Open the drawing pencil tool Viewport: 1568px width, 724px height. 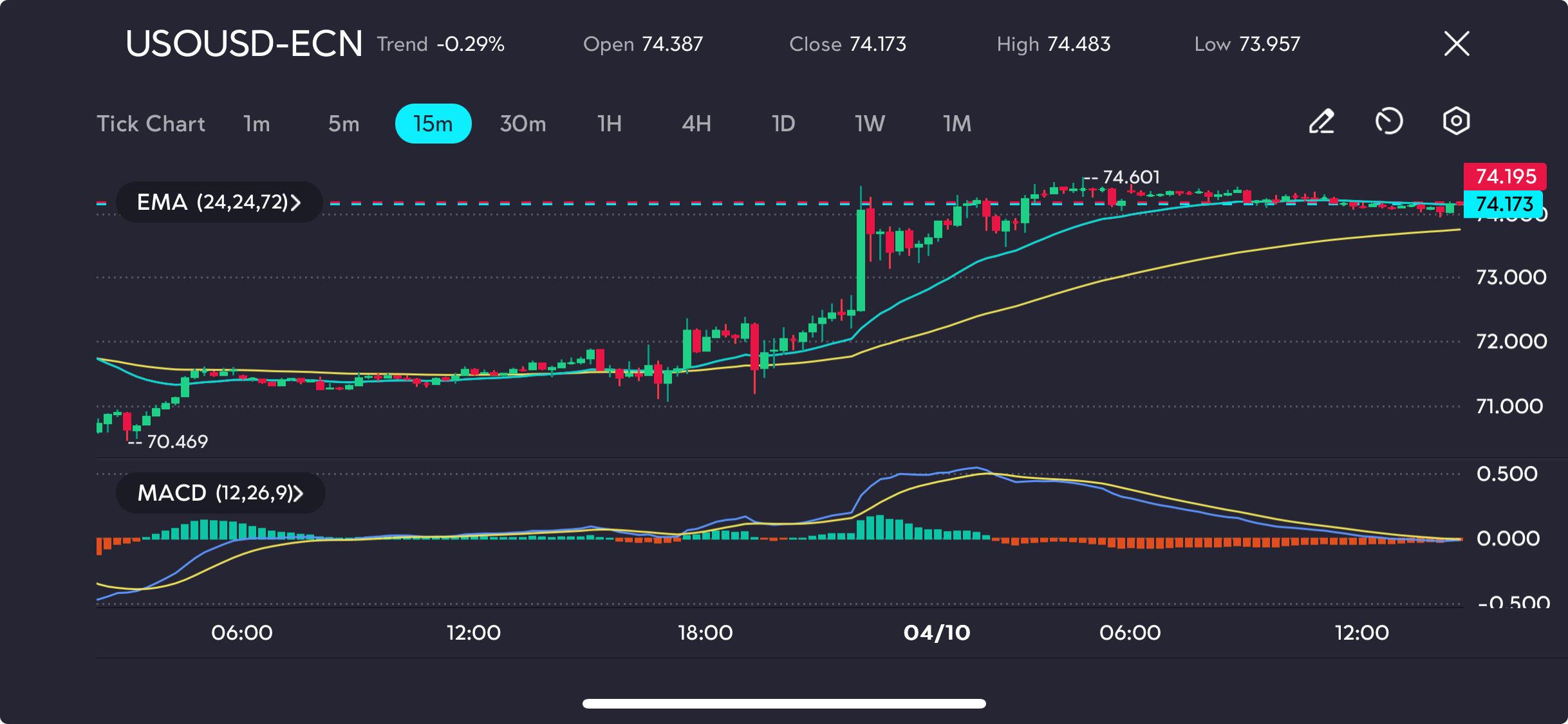(1321, 122)
